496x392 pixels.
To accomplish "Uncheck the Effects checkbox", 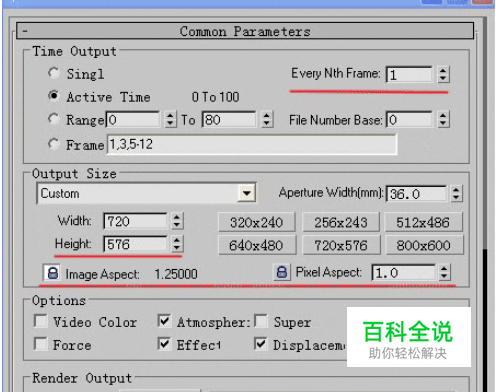I will [x=165, y=344].
